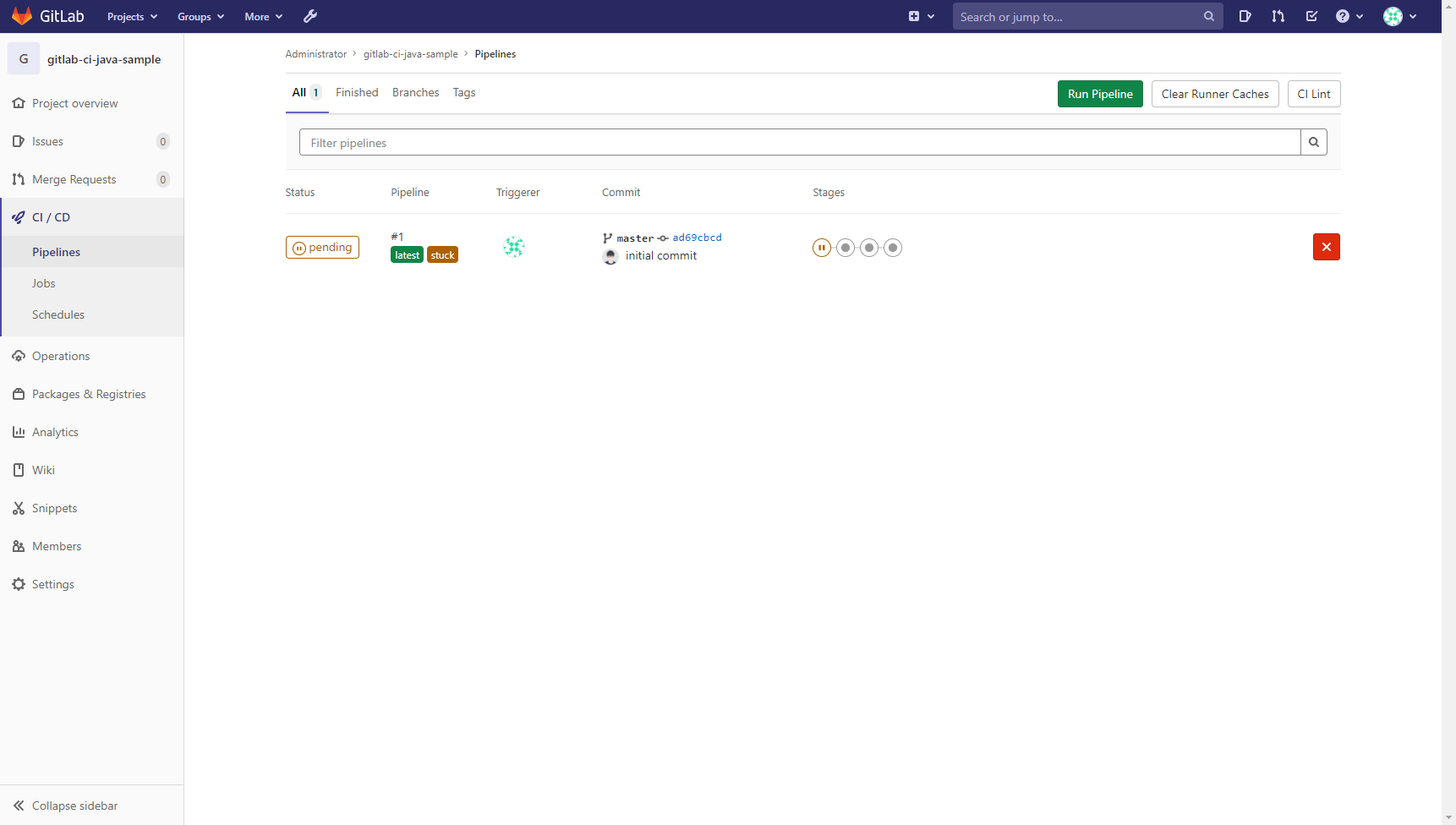
Task: Click the filter search magnifier button
Action: click(x=1314, y=142)
